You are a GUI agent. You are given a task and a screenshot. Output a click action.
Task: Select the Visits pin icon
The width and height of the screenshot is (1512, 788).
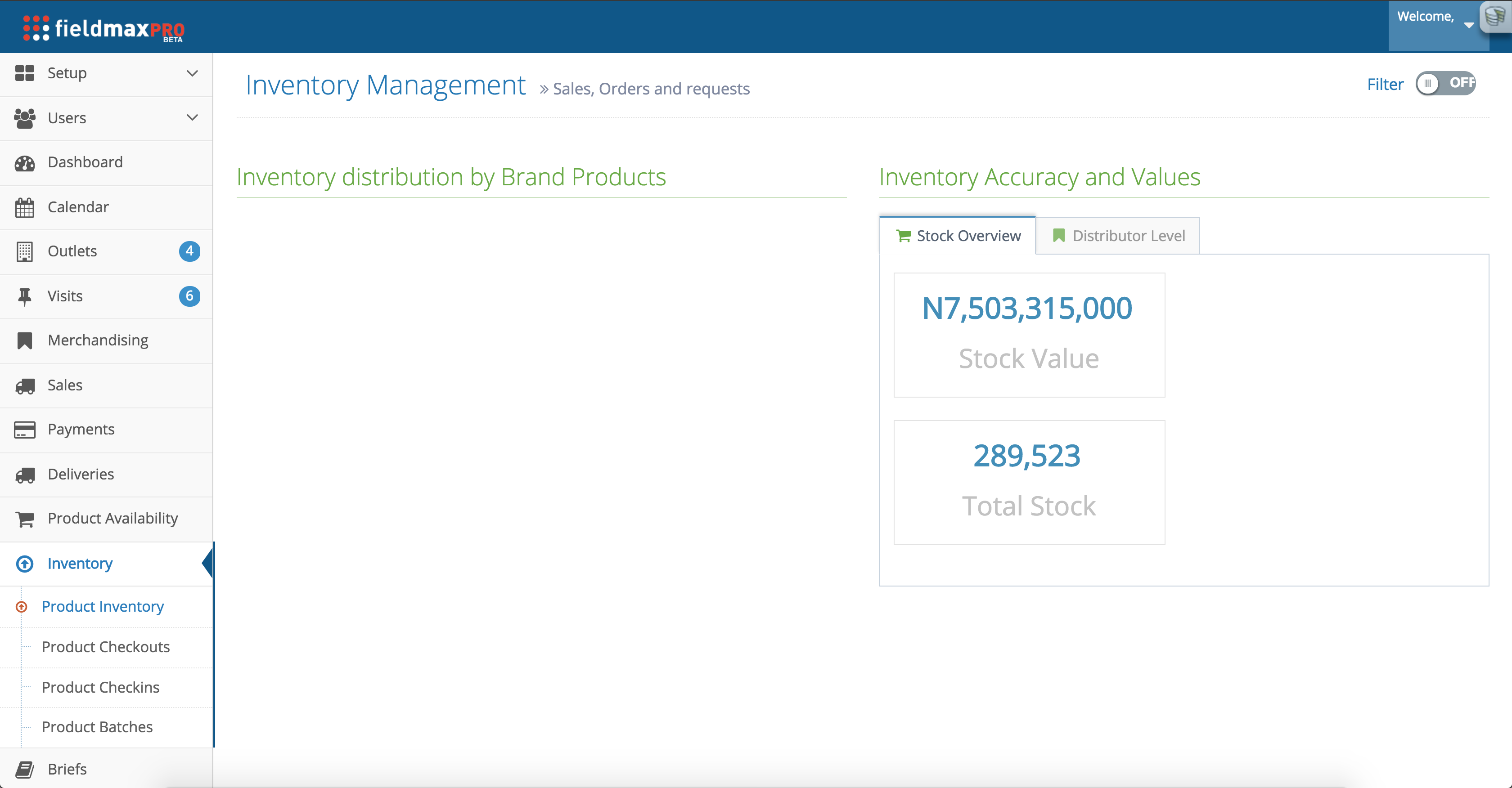click(x=25, y=296)
